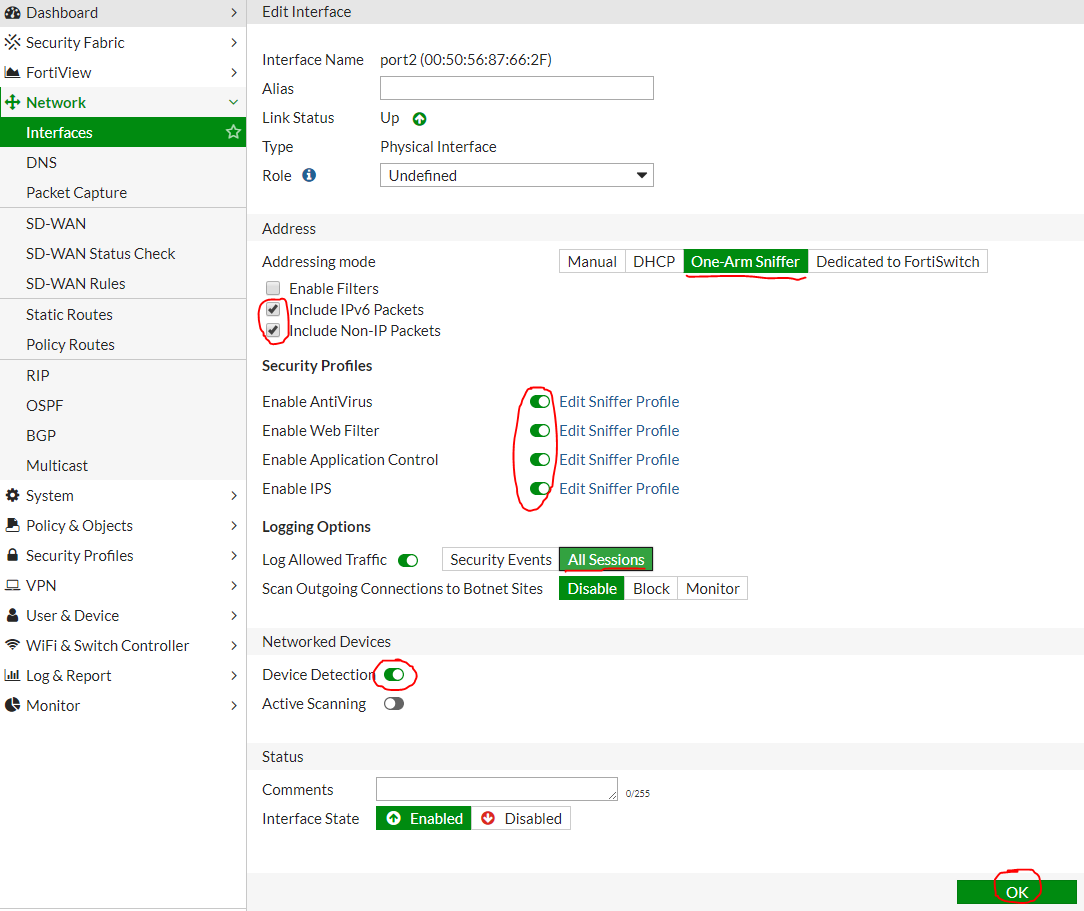
Task: Click the Comments text box
Action: [497, 789]
